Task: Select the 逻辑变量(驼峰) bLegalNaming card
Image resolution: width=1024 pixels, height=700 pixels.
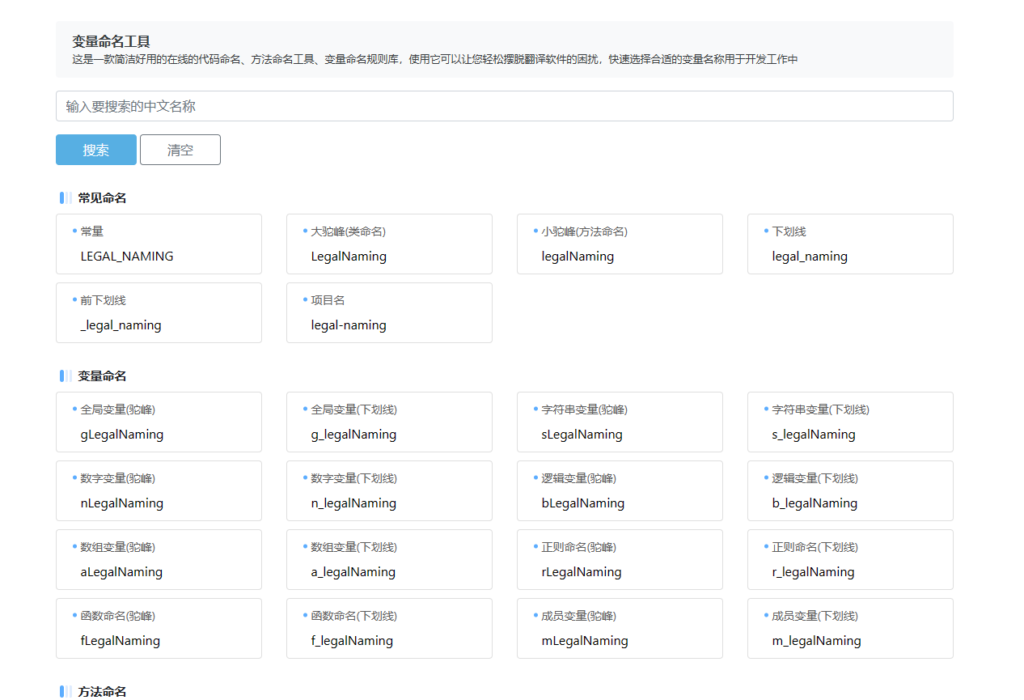Action: coord(619,490)
